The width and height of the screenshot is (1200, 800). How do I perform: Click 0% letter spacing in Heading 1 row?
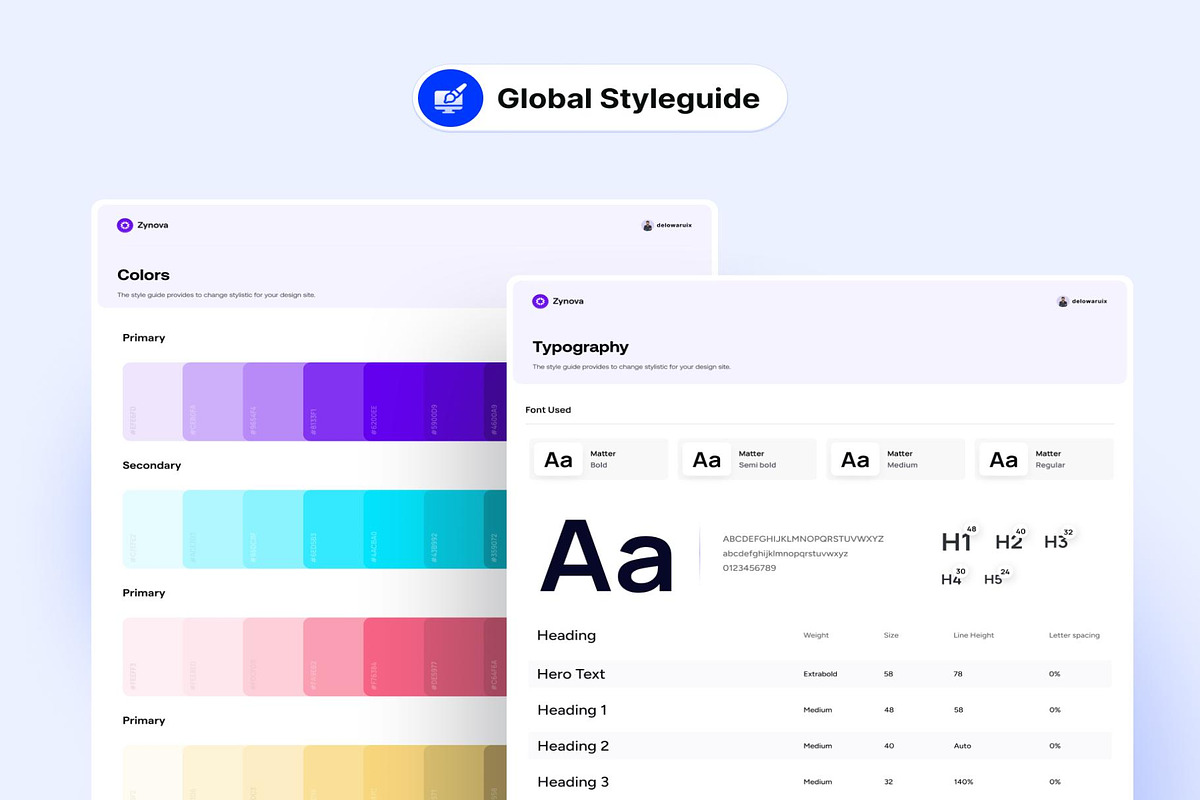1055,710
